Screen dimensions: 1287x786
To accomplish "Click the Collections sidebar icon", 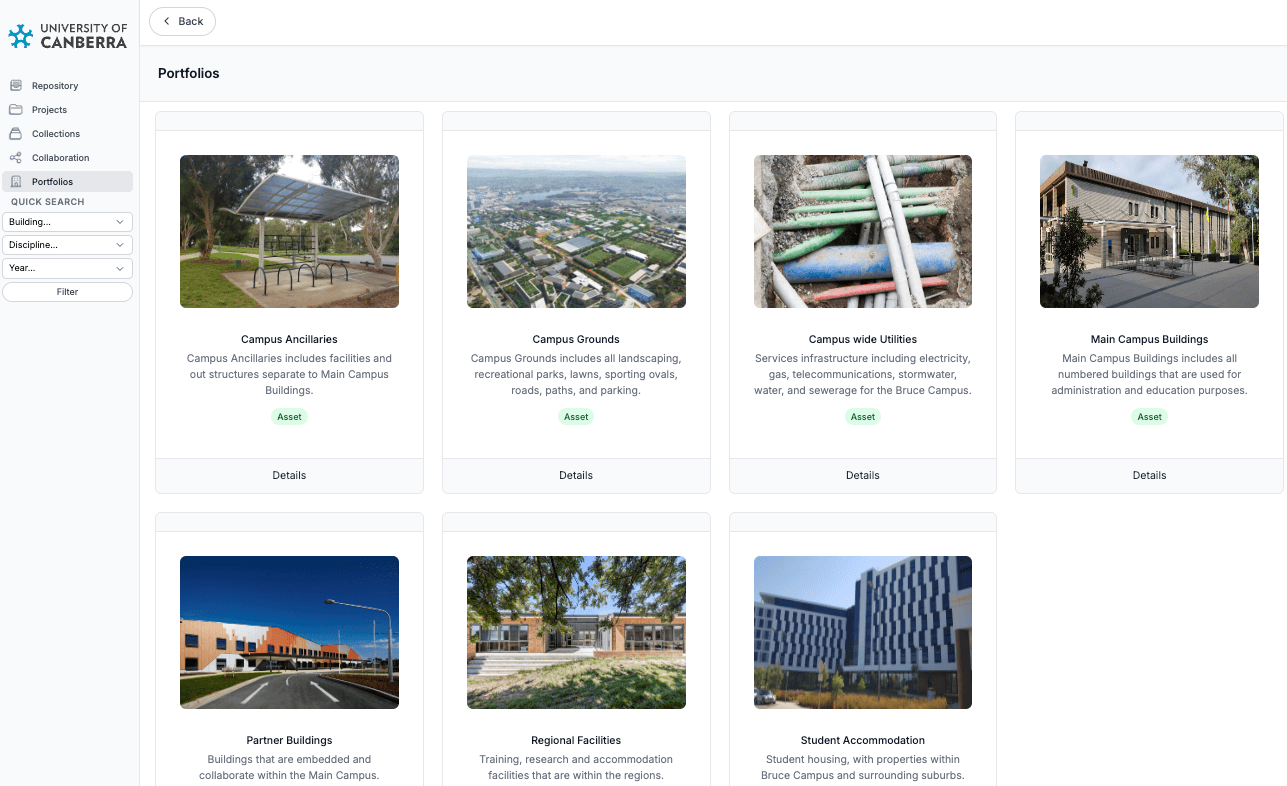I will [16, 134].
